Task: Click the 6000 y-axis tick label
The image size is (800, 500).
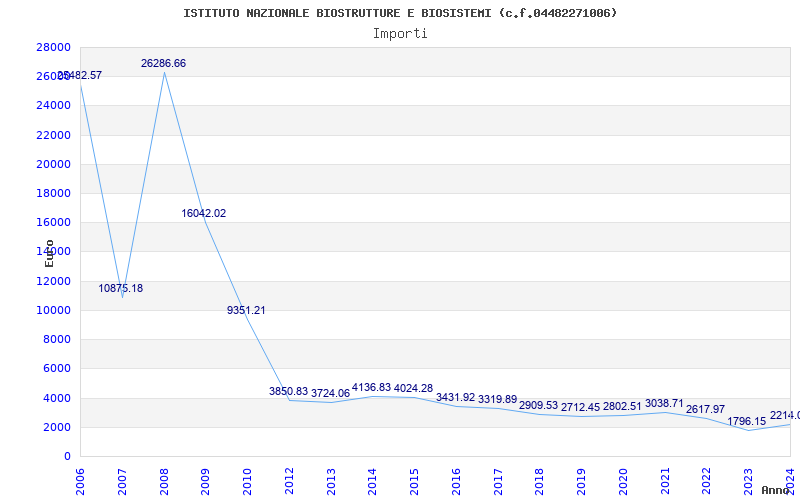Action: click(56, 368)
